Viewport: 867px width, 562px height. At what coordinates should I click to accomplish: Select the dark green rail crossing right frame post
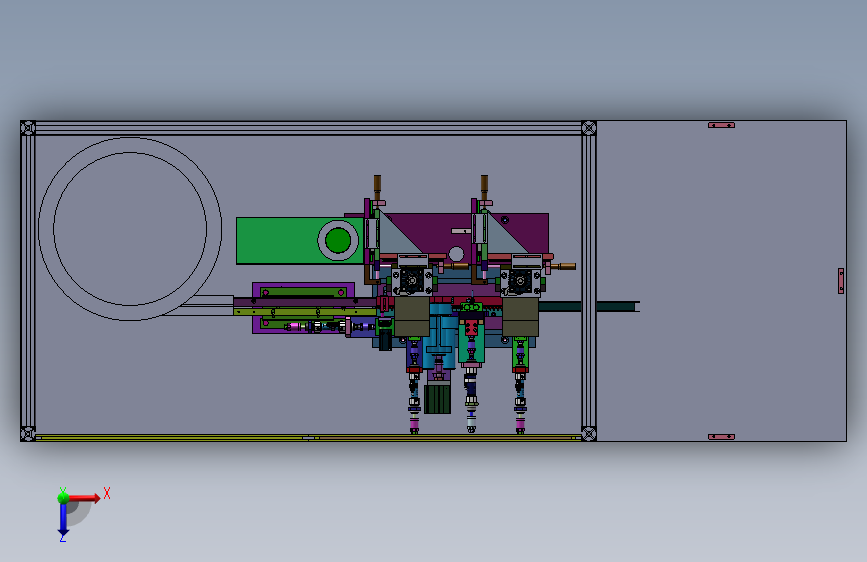tap(589, 306)
